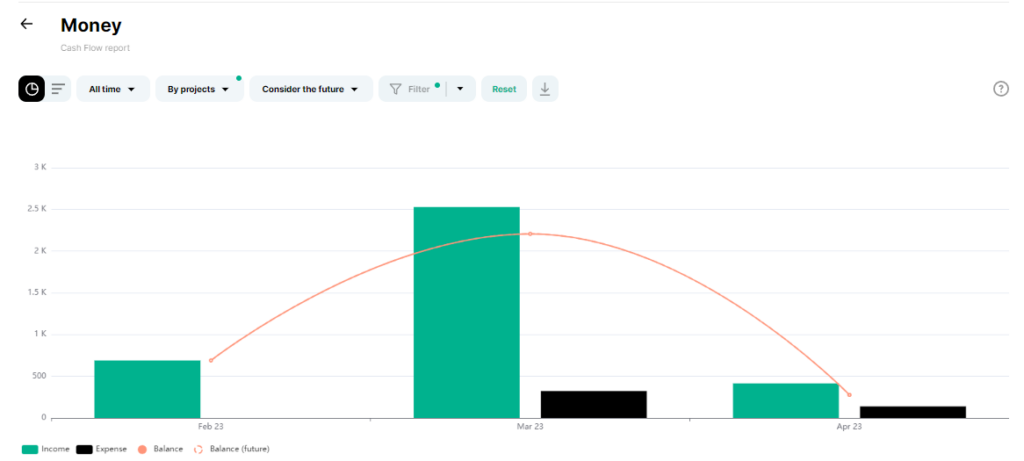This screenshot has width=1024, height=461.
Task: Select the Feb 23 income bar
Action: click(x=148, y=389)
